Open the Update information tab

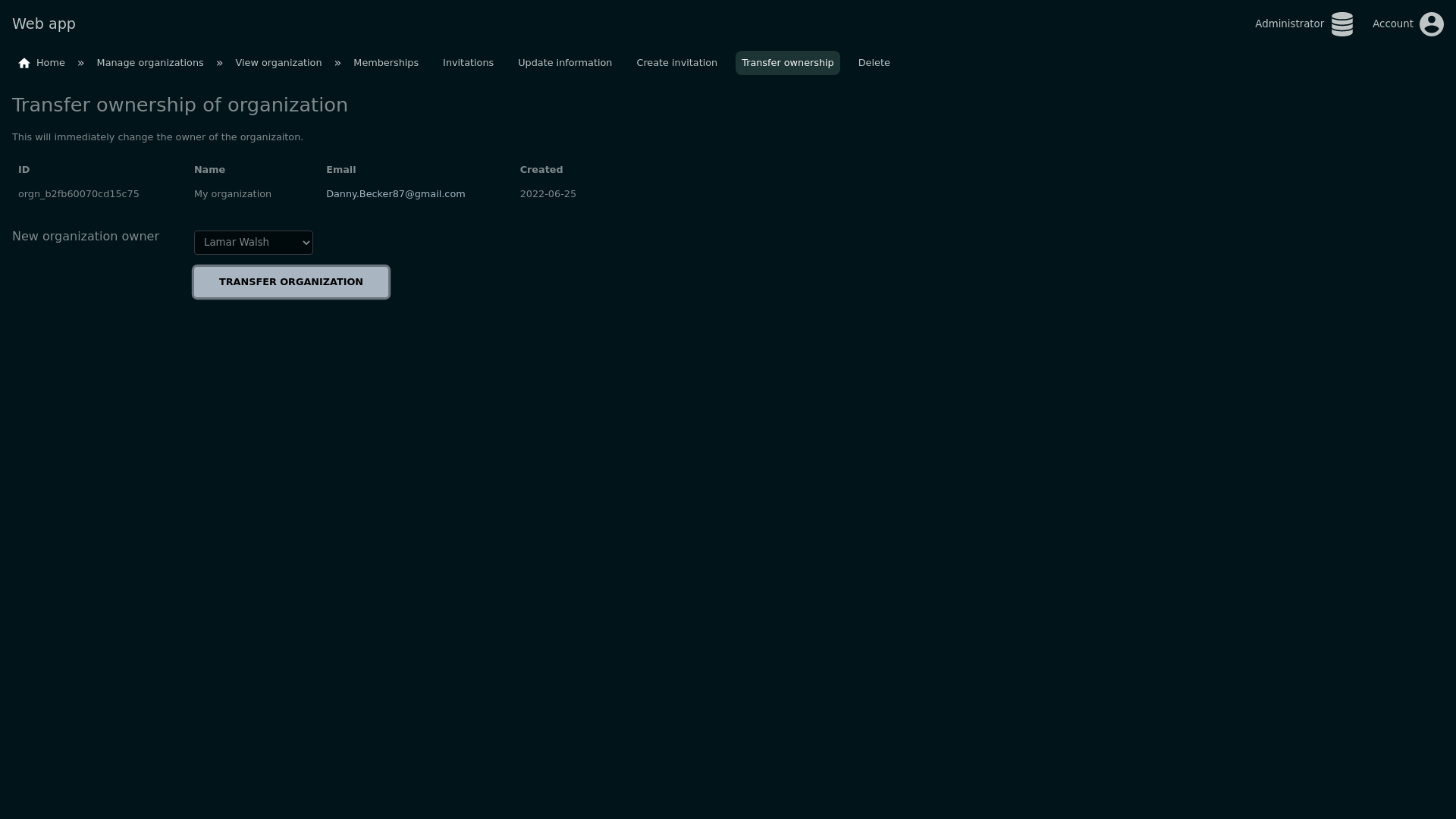pos(564,63)
